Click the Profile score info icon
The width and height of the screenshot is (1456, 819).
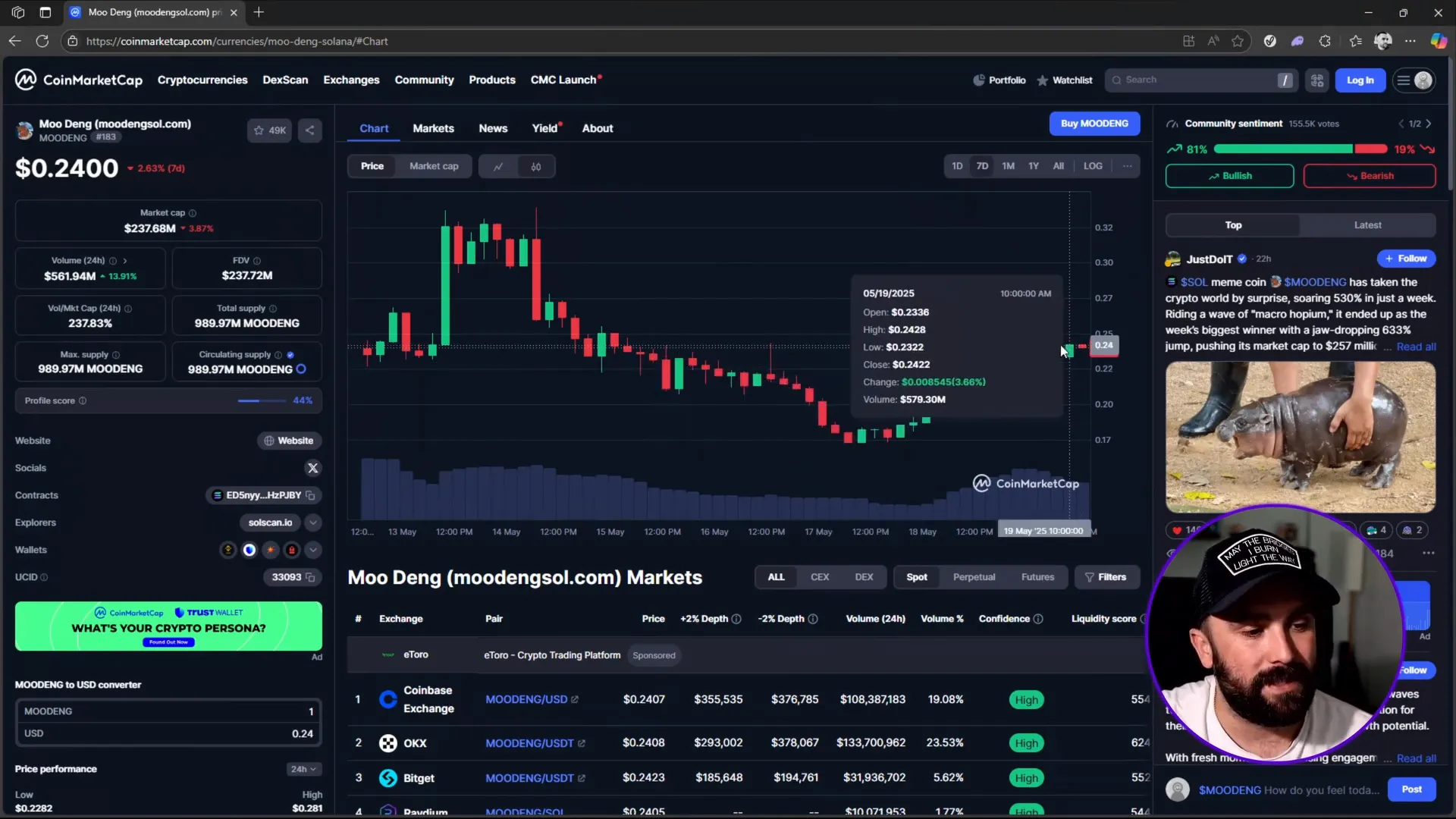(x=83, y=400)
